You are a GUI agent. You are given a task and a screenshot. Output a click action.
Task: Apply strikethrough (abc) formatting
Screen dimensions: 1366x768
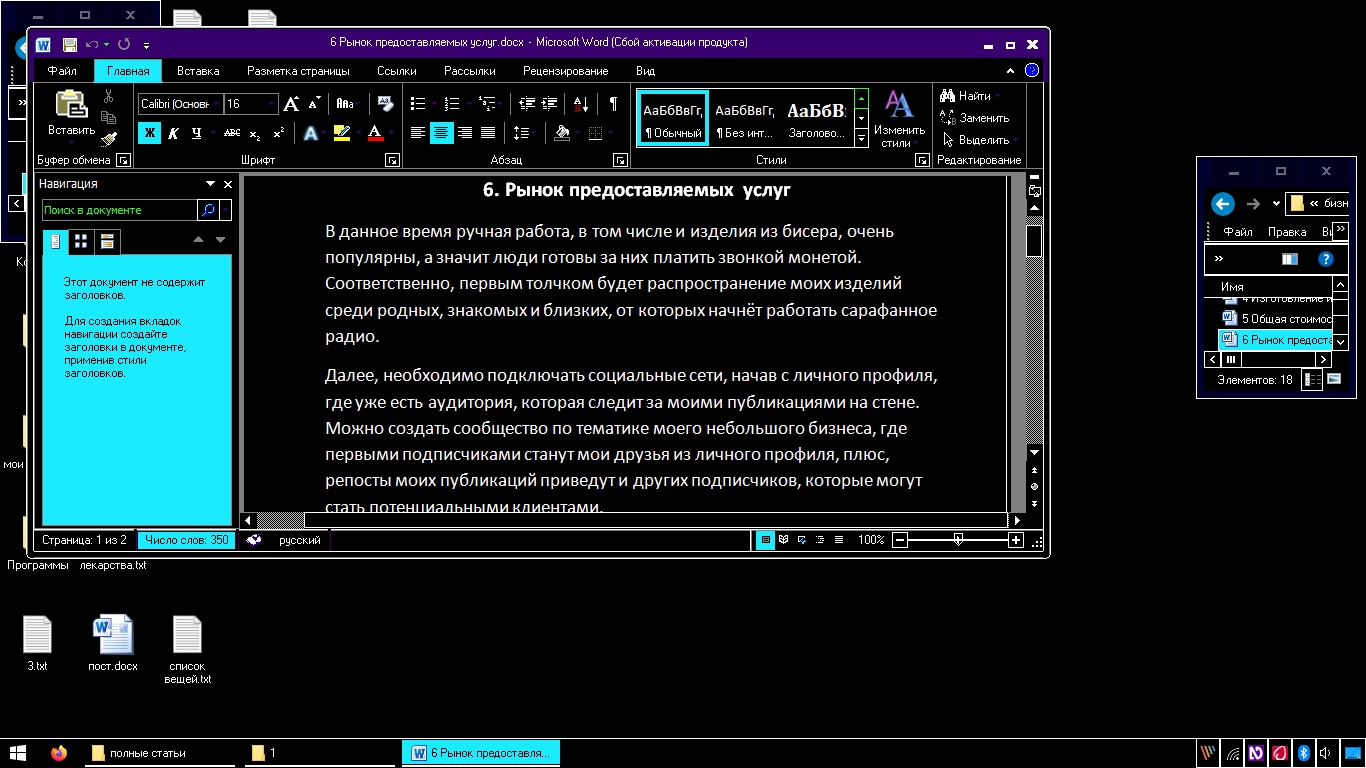tap(232, 133)
